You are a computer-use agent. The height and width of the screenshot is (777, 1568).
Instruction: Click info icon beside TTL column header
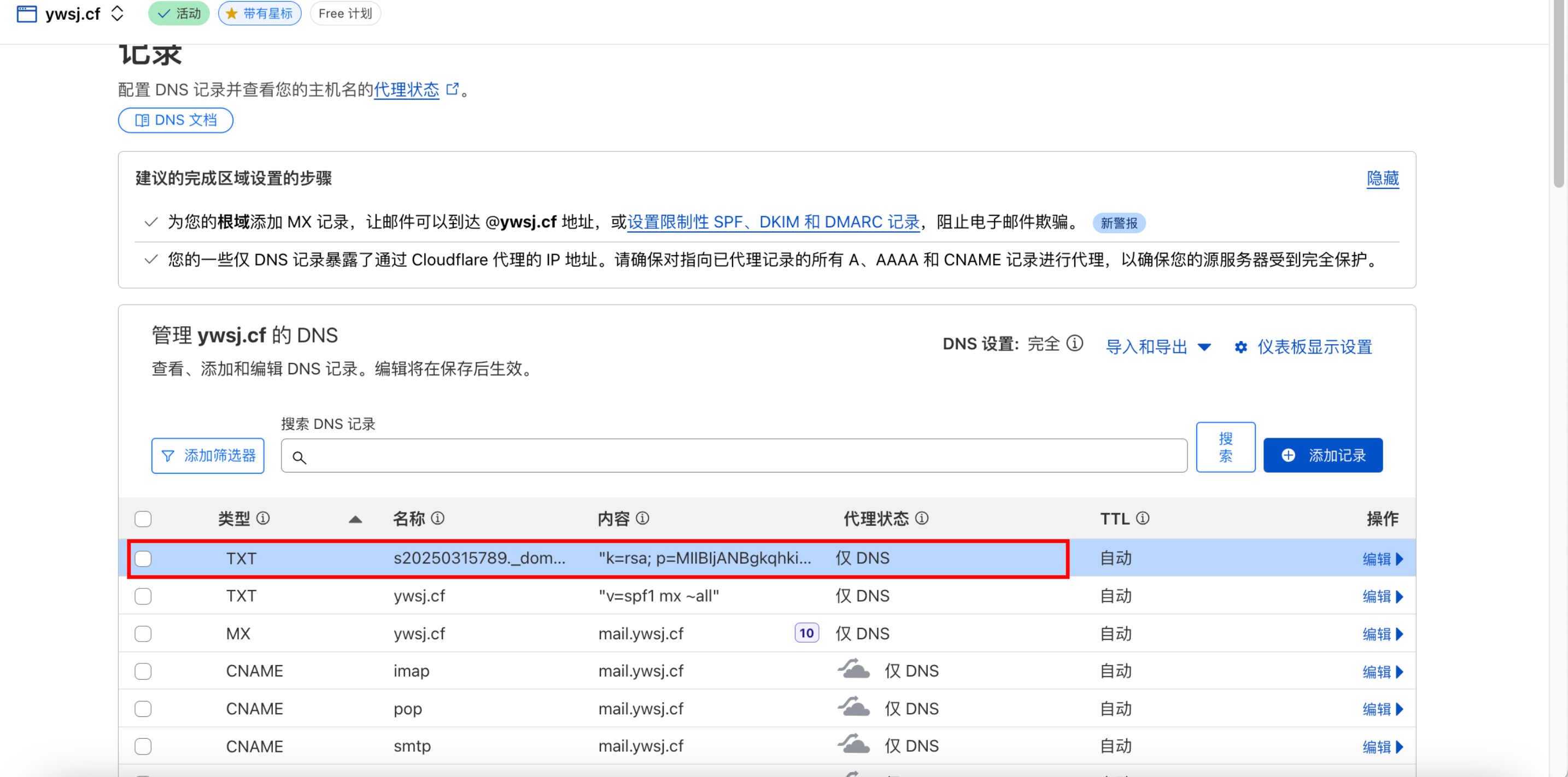(1143, 518)
